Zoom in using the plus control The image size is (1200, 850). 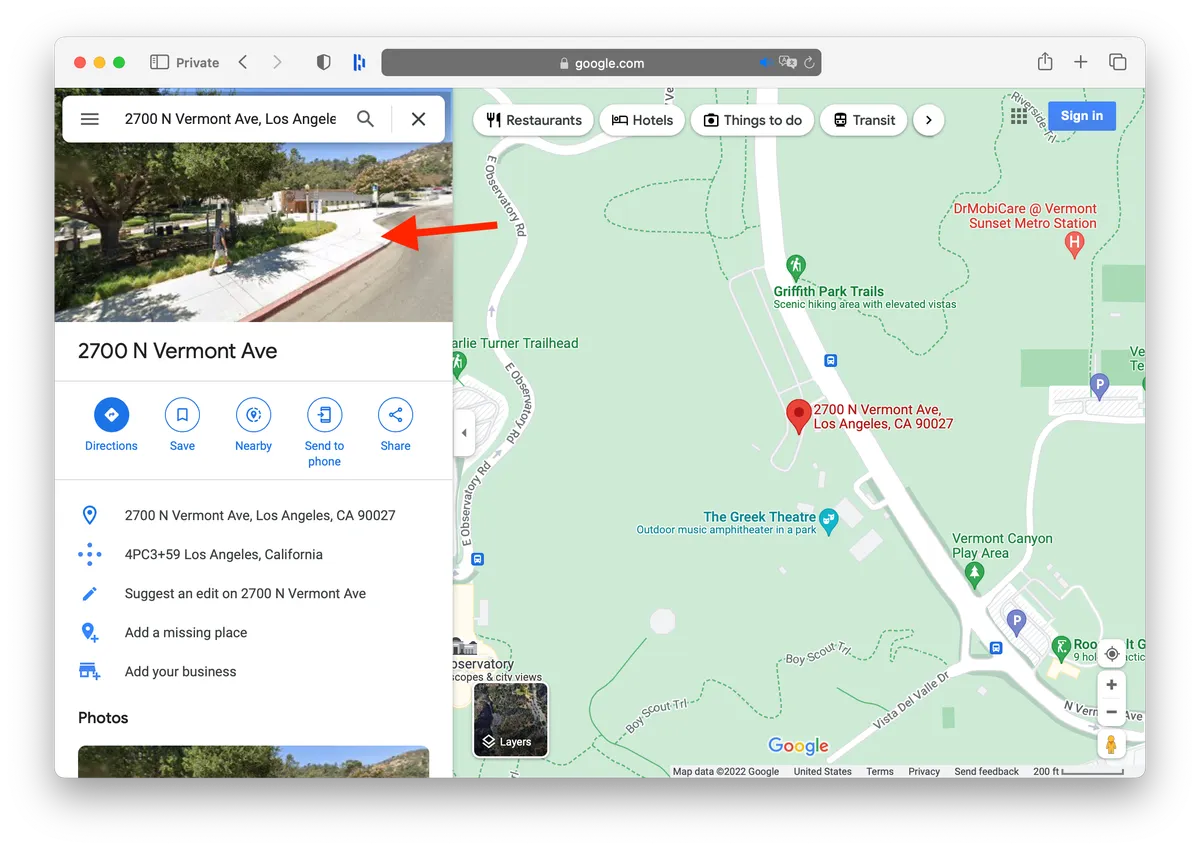click(x=1111, y=684)
